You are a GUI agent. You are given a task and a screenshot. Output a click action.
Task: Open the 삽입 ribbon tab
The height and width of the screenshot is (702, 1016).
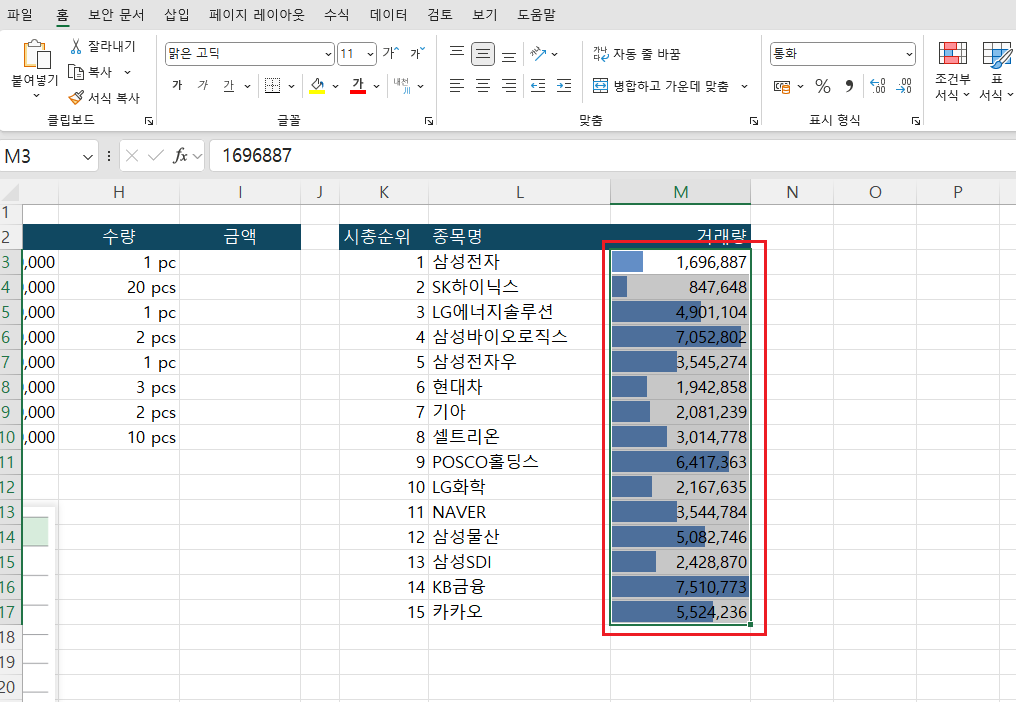point(177,14)
